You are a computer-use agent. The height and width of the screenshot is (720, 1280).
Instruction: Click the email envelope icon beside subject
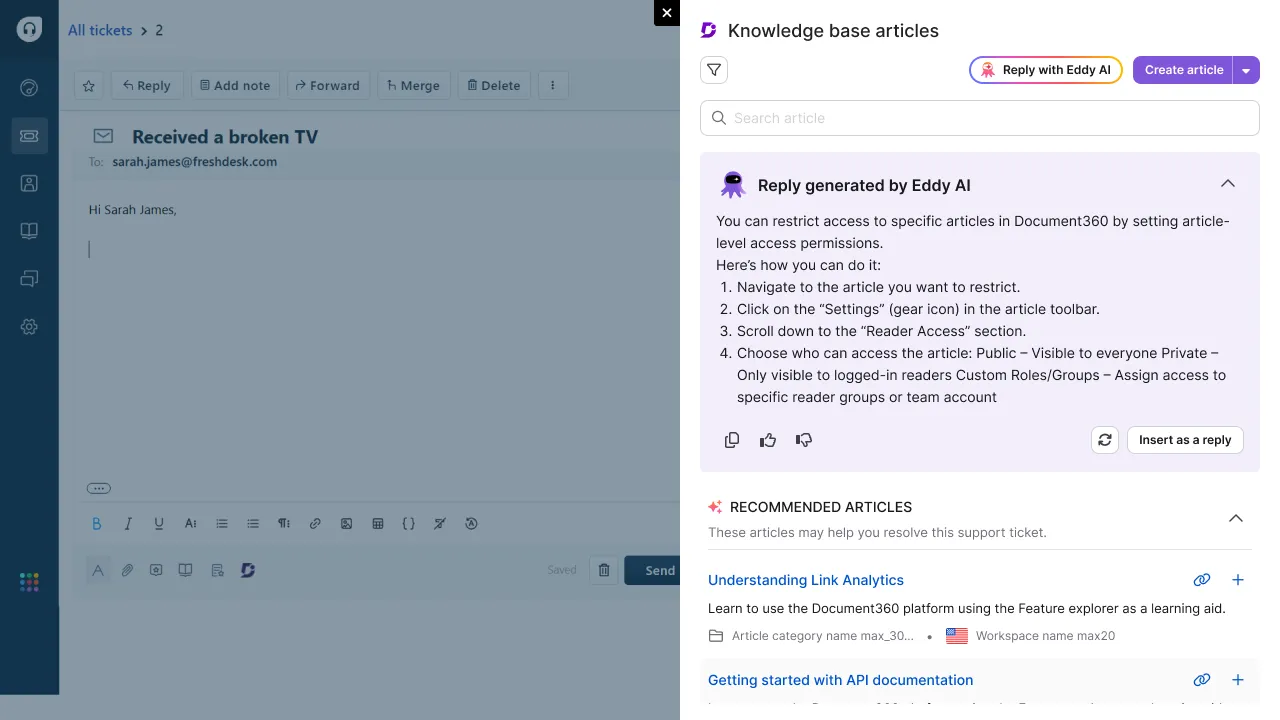point(103,136)
